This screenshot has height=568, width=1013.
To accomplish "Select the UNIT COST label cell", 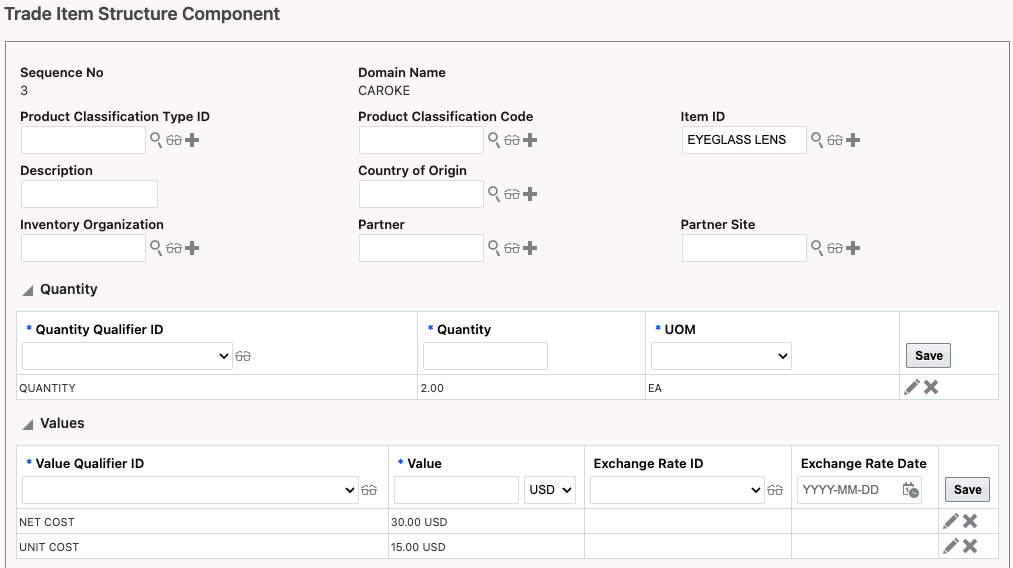I will (202, 547).
